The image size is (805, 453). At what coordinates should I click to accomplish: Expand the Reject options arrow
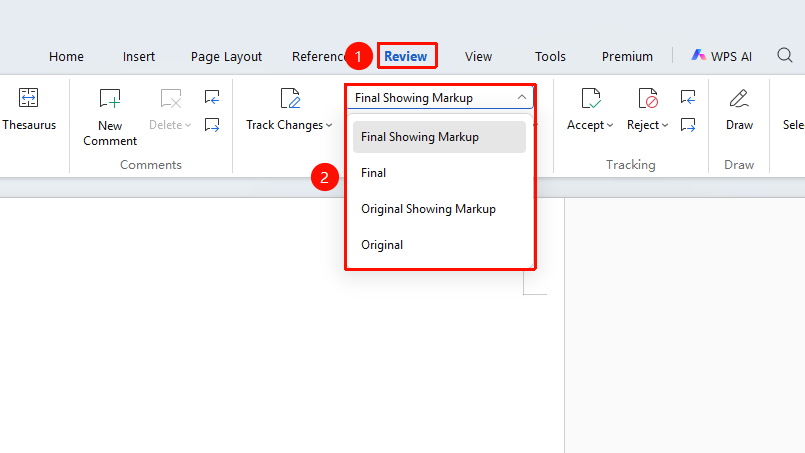[x=665, y=125]
